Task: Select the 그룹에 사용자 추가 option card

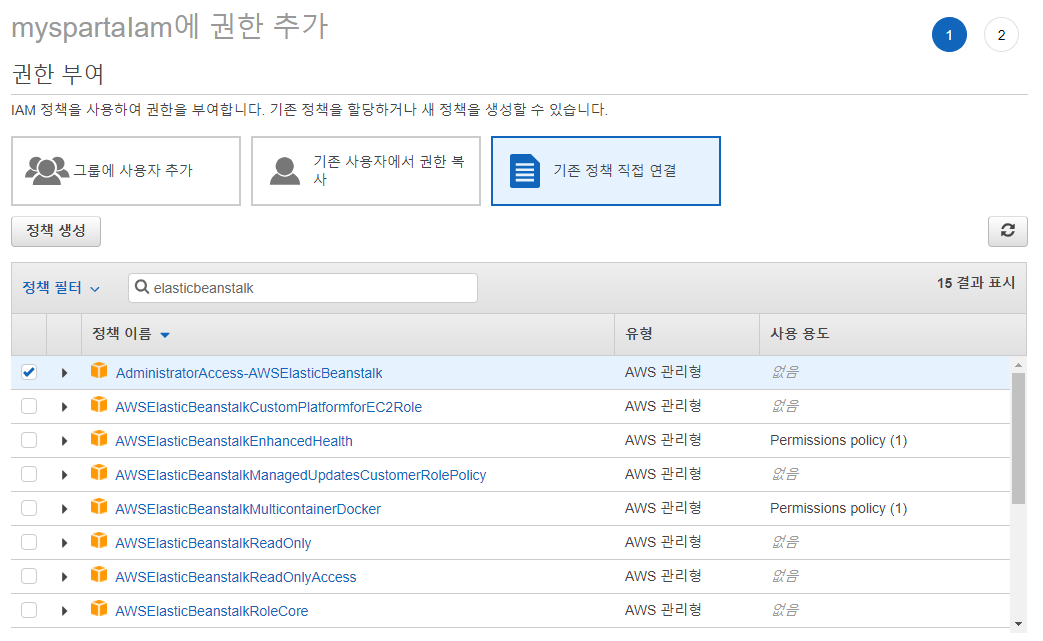Action: (x=126, y=171)
